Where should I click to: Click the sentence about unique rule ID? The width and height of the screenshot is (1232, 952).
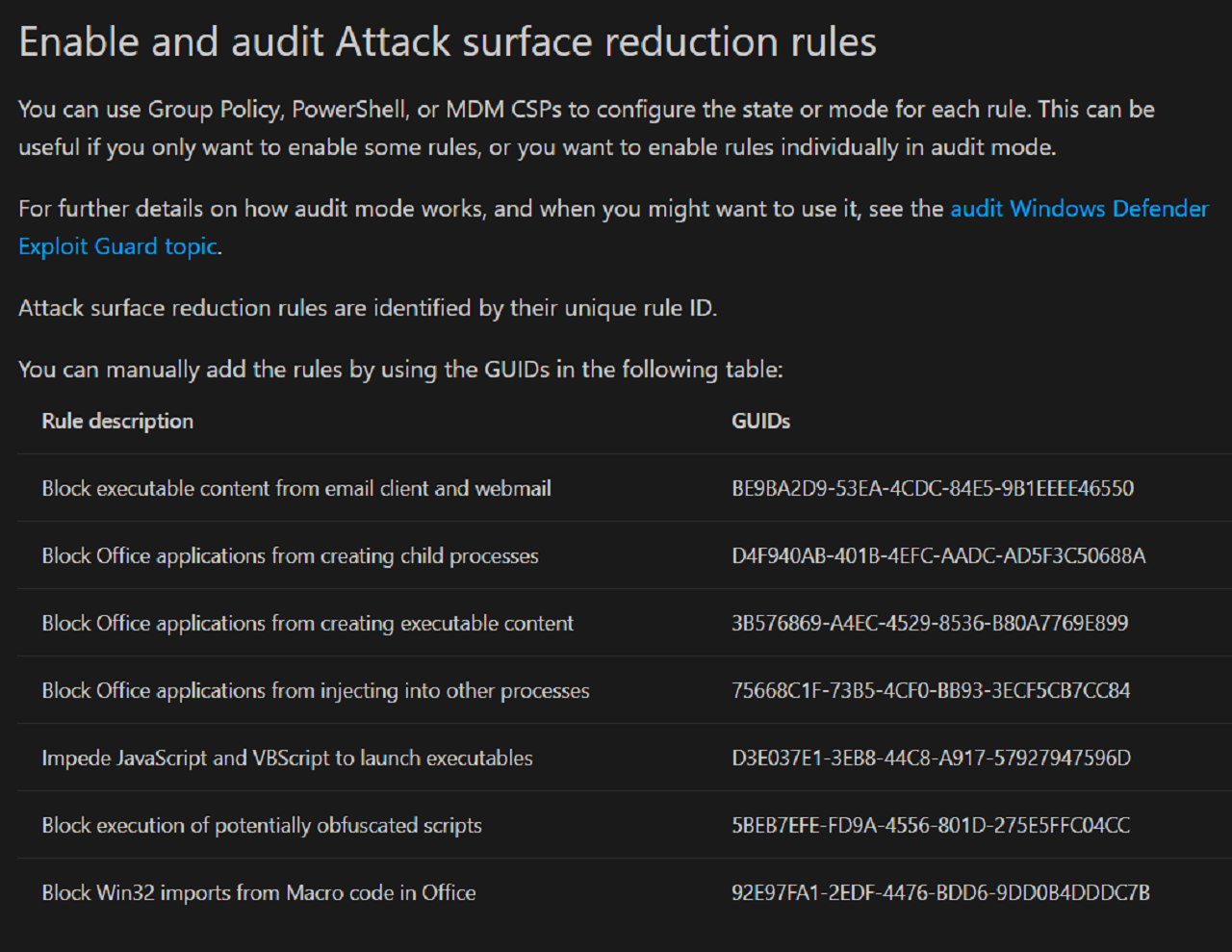click(368, 308)
